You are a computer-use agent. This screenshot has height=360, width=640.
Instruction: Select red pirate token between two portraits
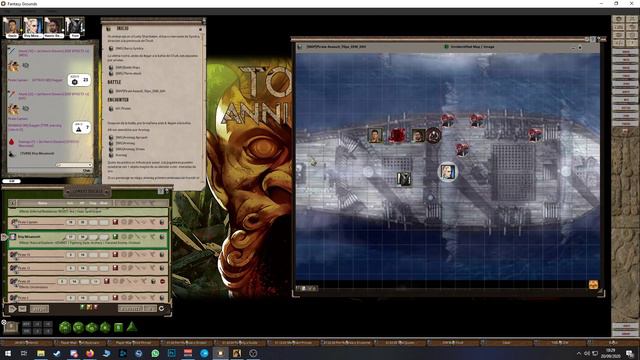coord(396,136)
